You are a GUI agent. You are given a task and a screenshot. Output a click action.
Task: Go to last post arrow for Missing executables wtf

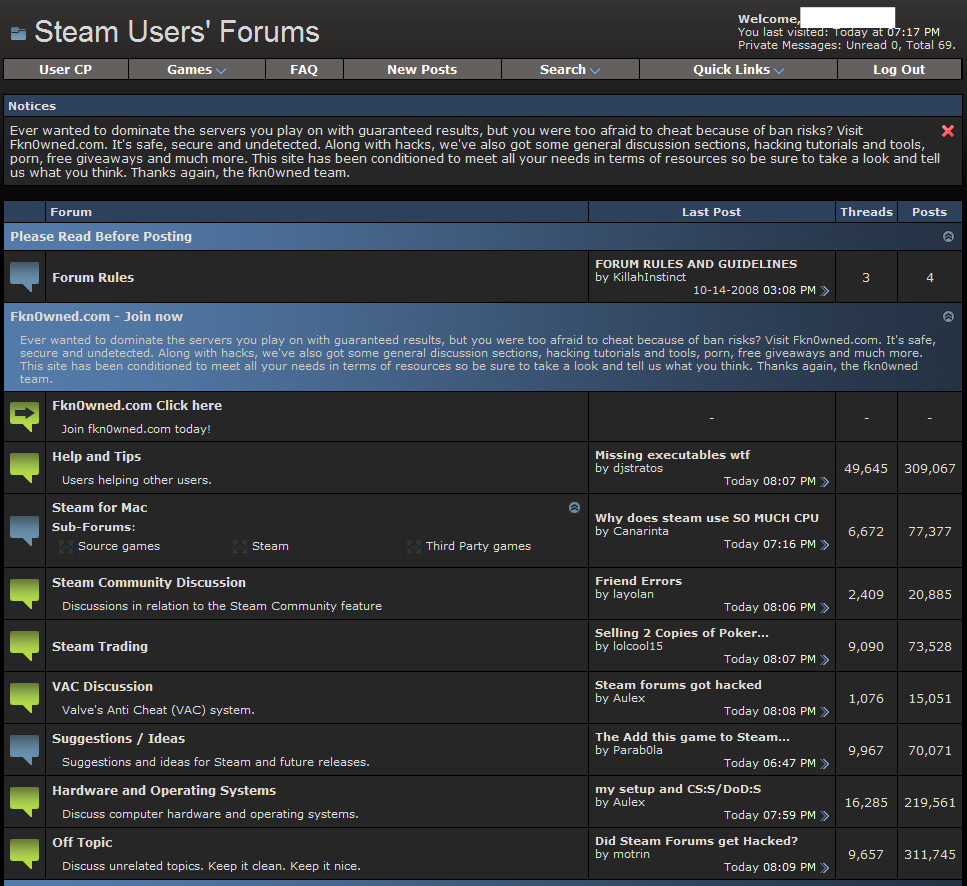pyautogui.click(x=825, y=482)
